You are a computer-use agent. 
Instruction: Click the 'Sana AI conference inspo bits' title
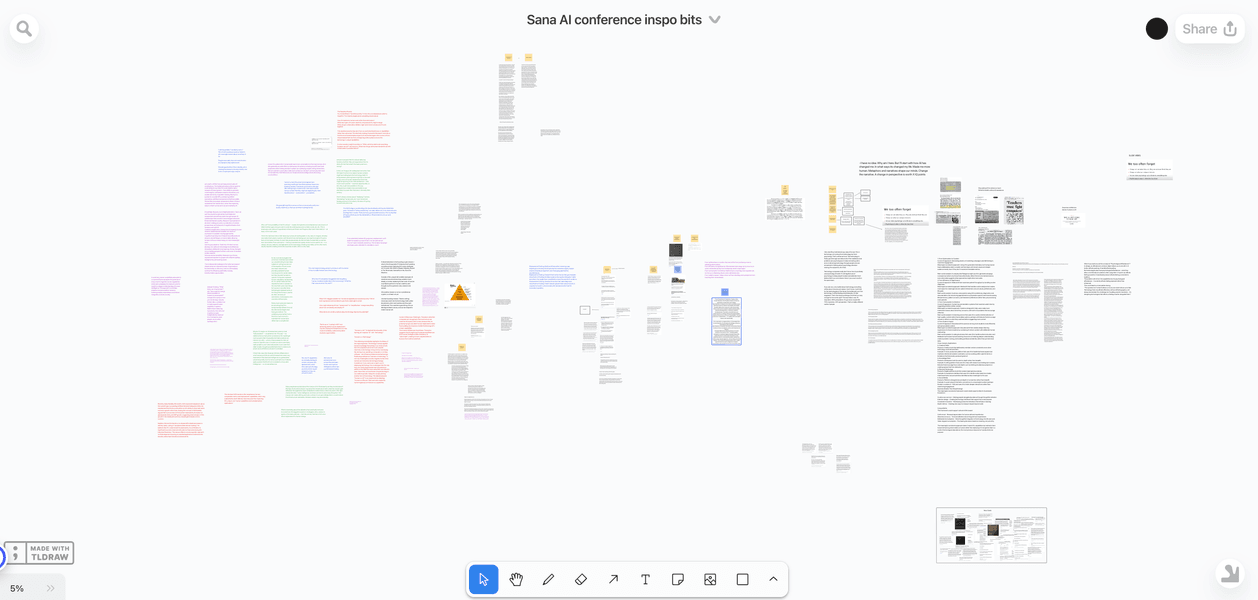pyautogui.click(x=614, y=20)
